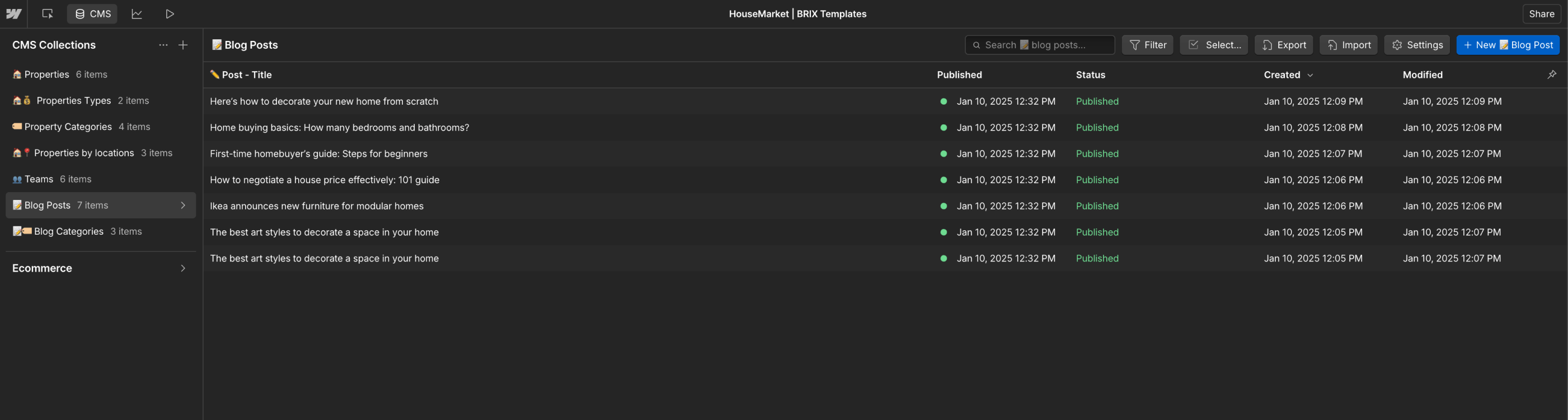Open the Filter button

[1147, 45]
